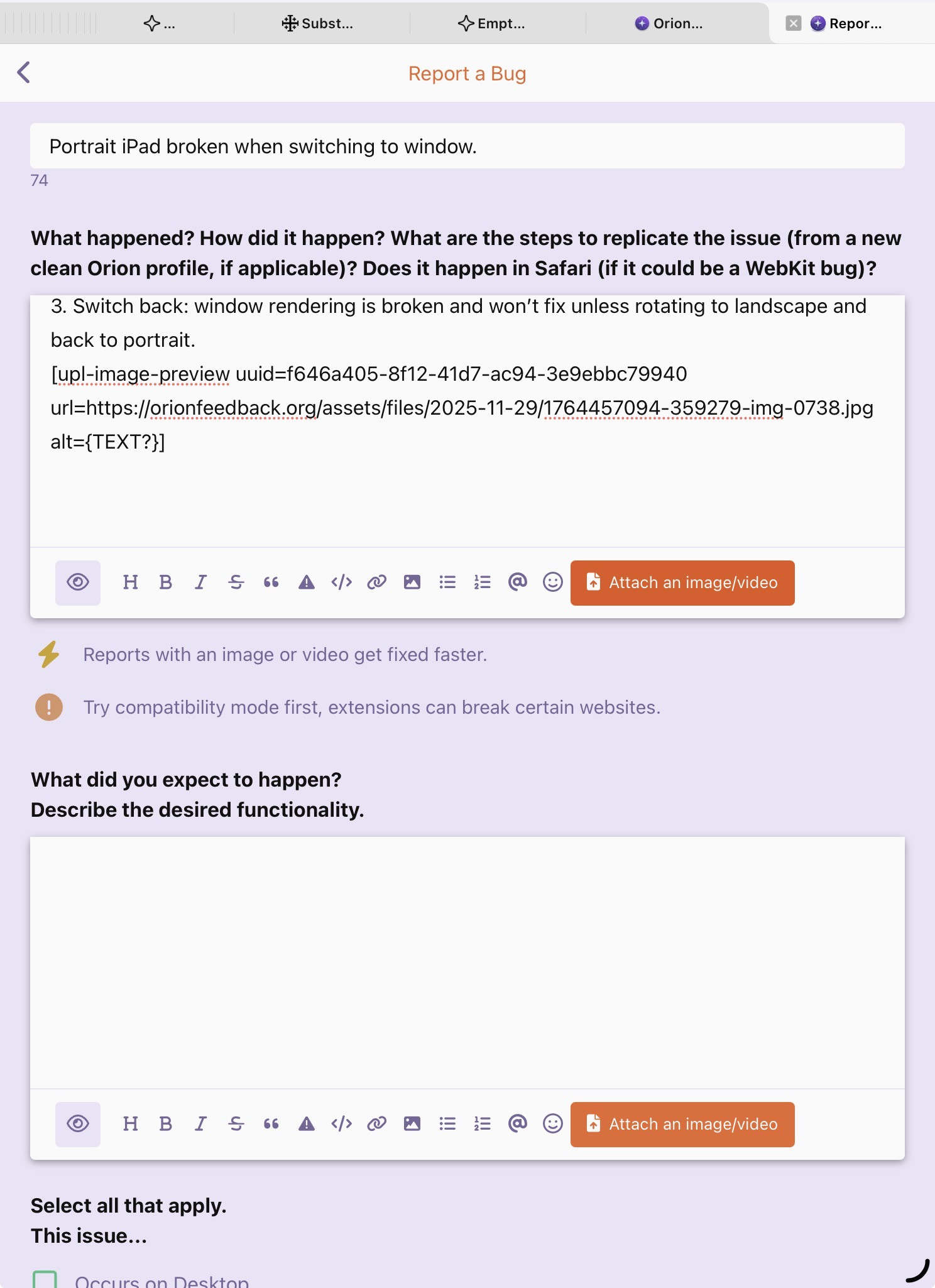Viewport: 935px width, 1288px height.
Task: Click the mention @ icon in second toolbar
Action: click(517, 1124)
